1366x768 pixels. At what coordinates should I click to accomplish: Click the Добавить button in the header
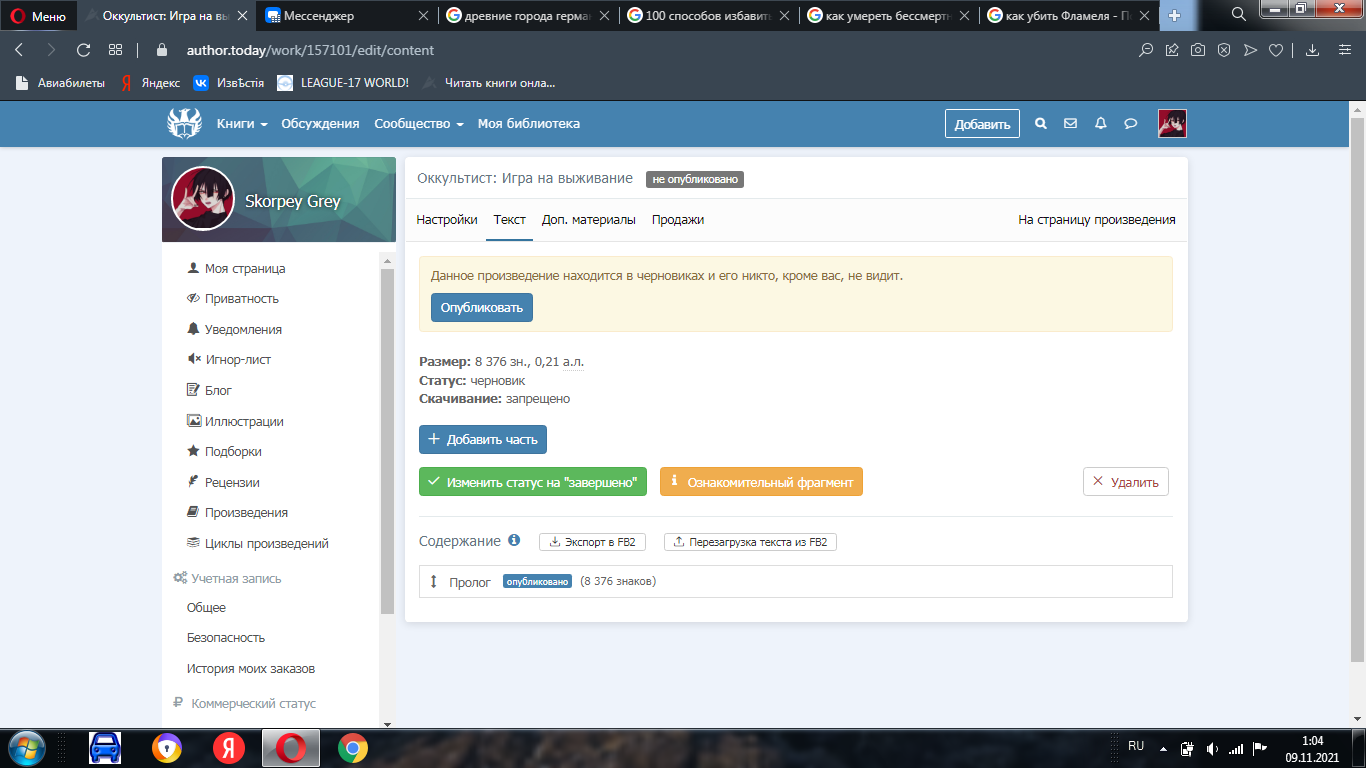point(982,124)
